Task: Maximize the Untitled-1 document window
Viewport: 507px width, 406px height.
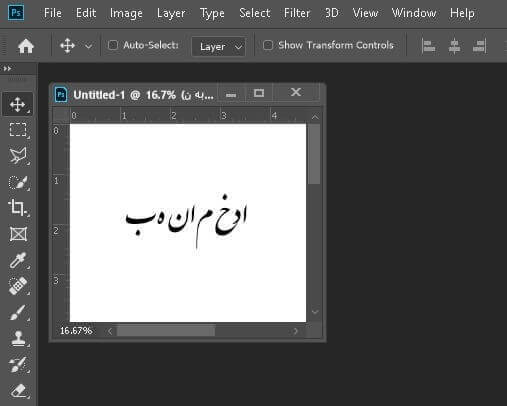Action: [259, 93]
